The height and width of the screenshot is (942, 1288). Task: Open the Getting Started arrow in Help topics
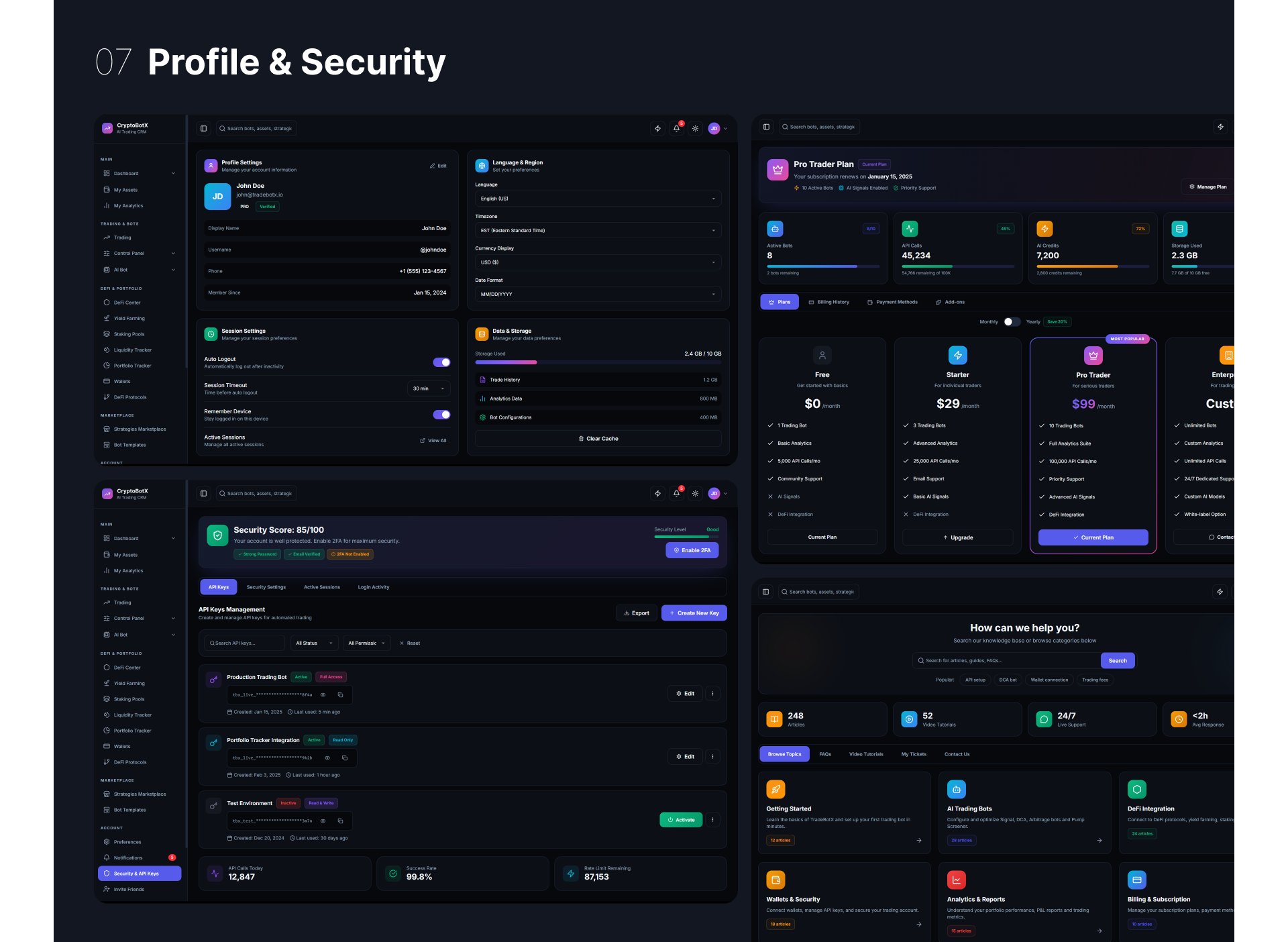(918, 840)
